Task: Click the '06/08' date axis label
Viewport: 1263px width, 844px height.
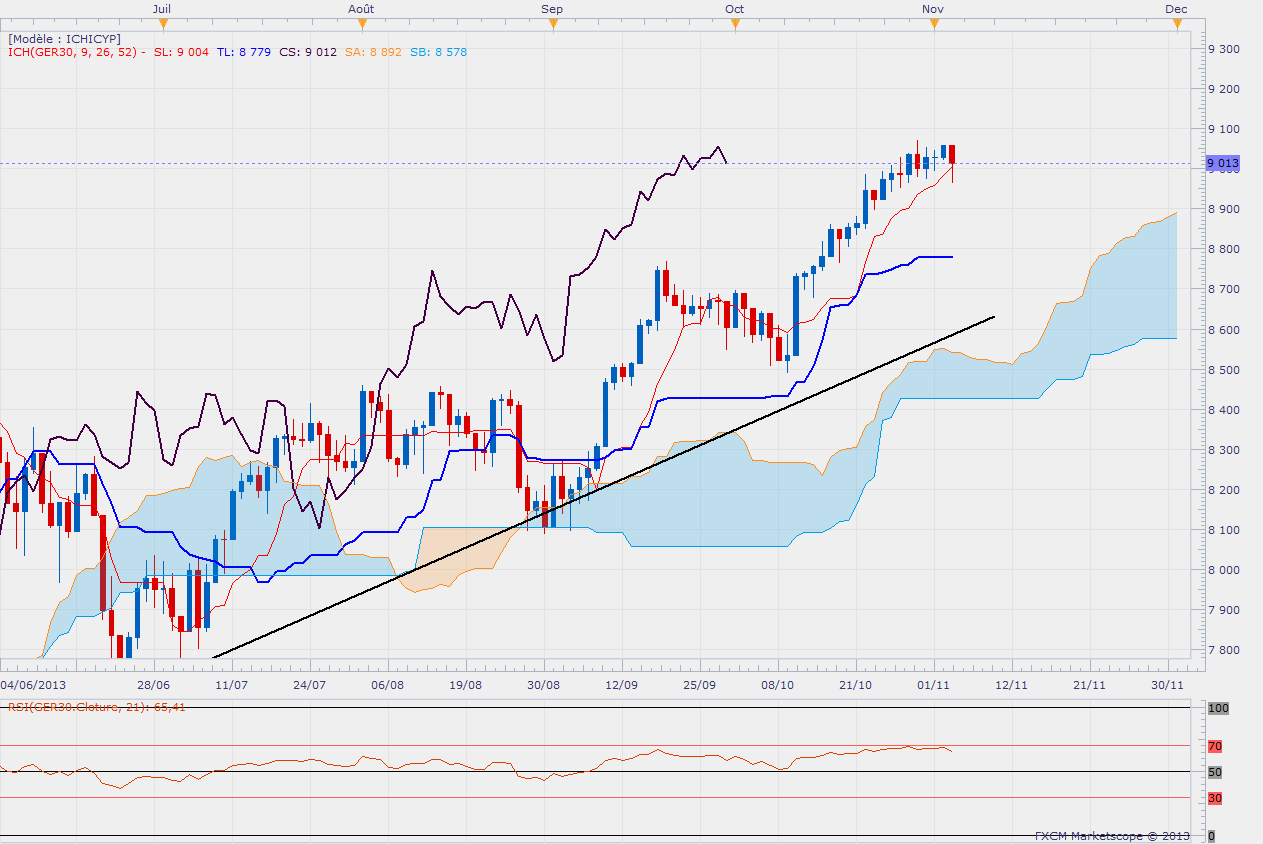Action: click(387, 684)
